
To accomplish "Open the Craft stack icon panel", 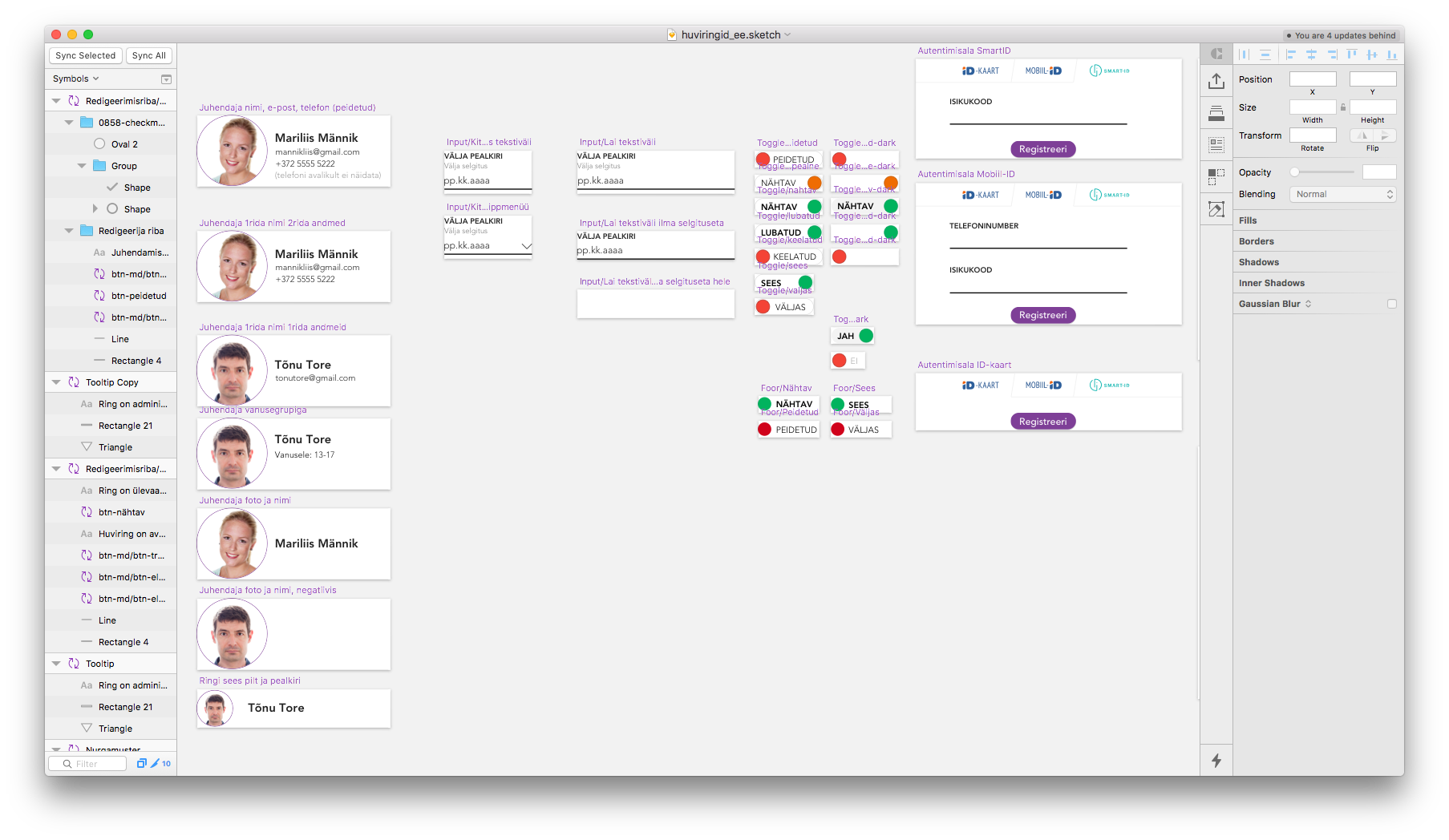I will (1216, 113).
